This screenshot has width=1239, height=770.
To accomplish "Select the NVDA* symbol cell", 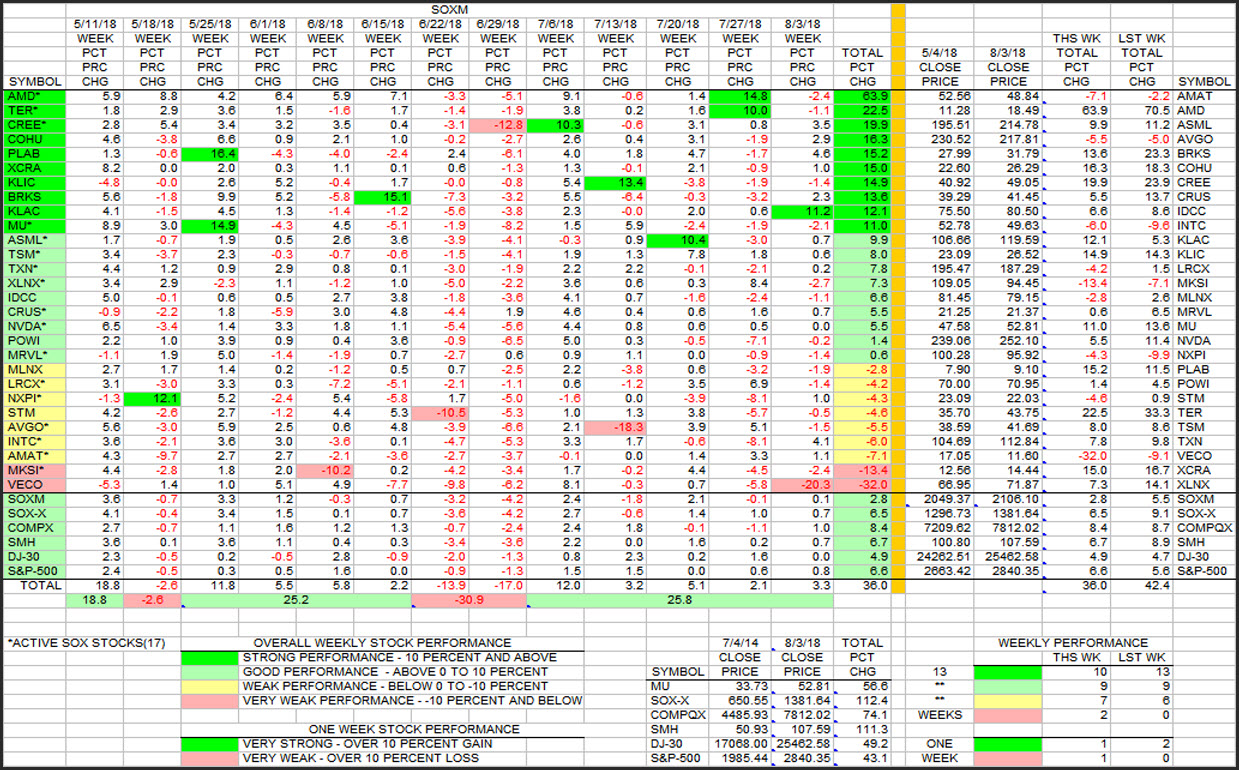I will pyautogui.click(x=34, y=327).
